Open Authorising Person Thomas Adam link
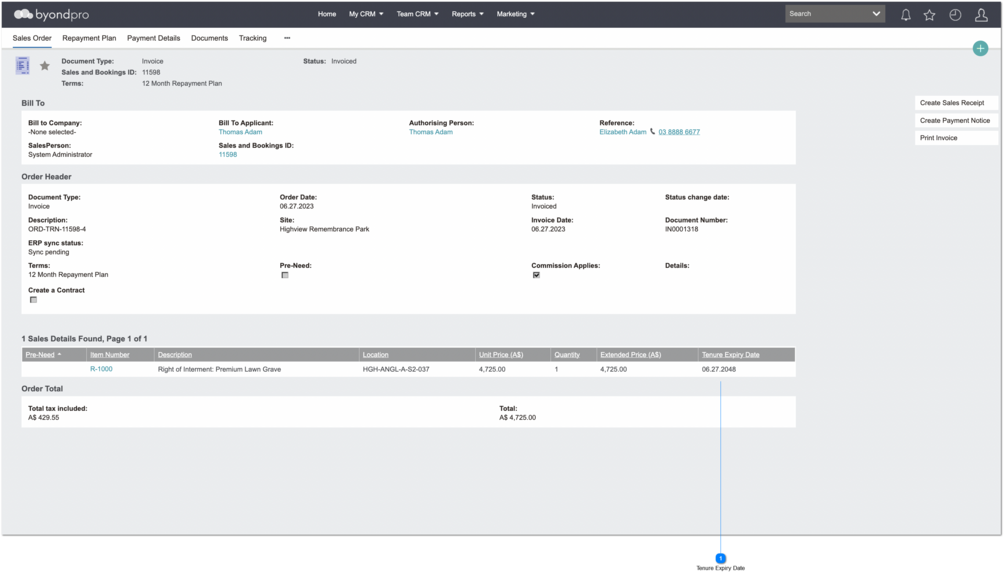Screen dimensions: 1004x577 [431, 132]
